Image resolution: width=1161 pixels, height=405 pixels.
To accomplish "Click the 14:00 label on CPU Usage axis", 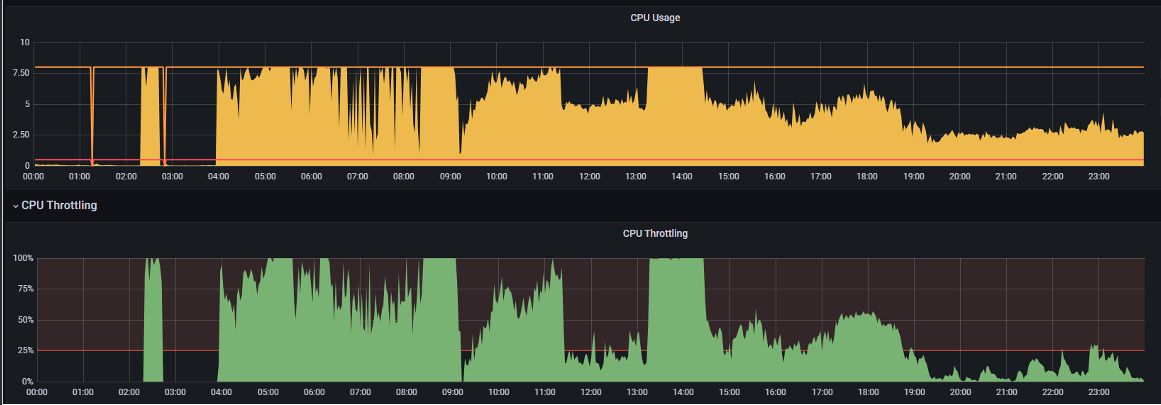I will coord(682,176).
